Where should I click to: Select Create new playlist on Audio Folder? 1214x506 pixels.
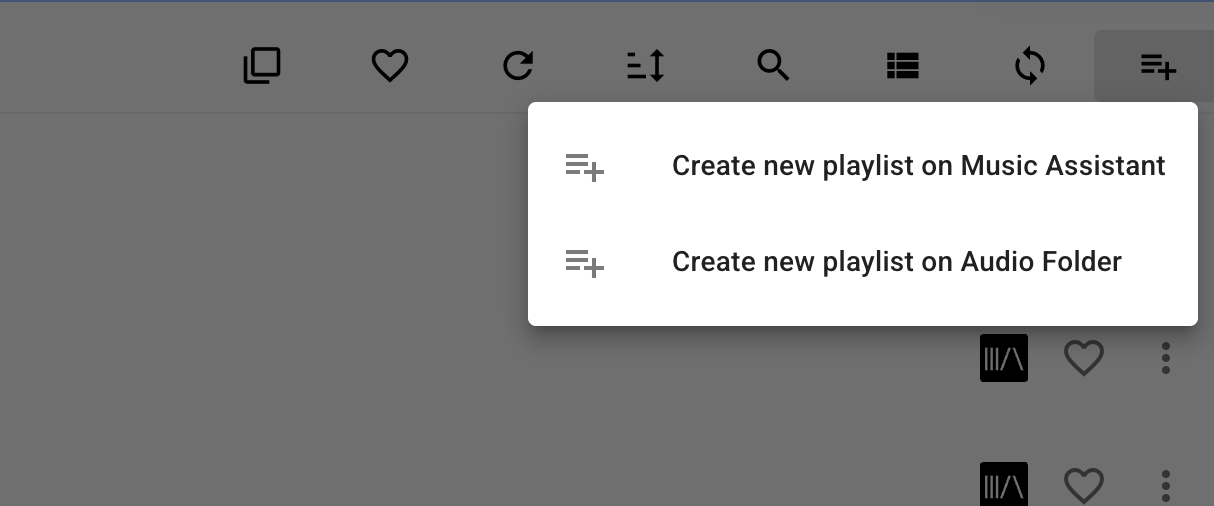(x=896, y=262)
